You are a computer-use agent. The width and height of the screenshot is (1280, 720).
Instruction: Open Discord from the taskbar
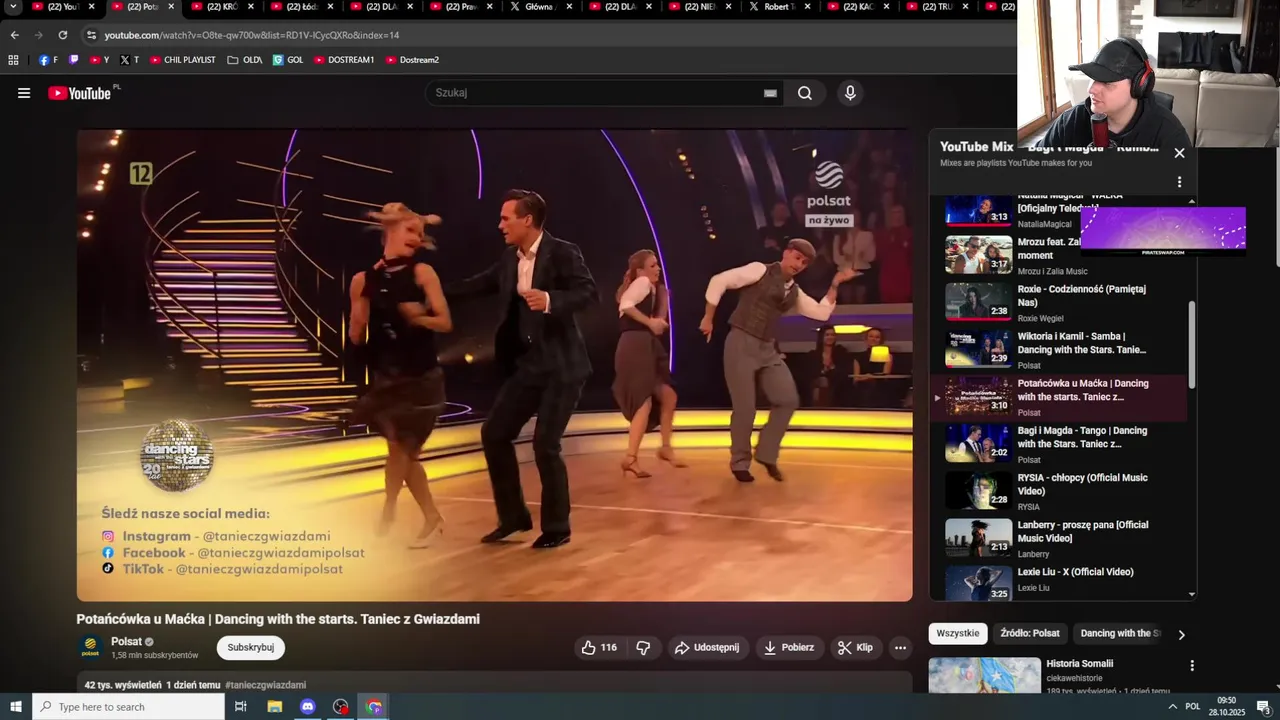[x=307, y=707]
